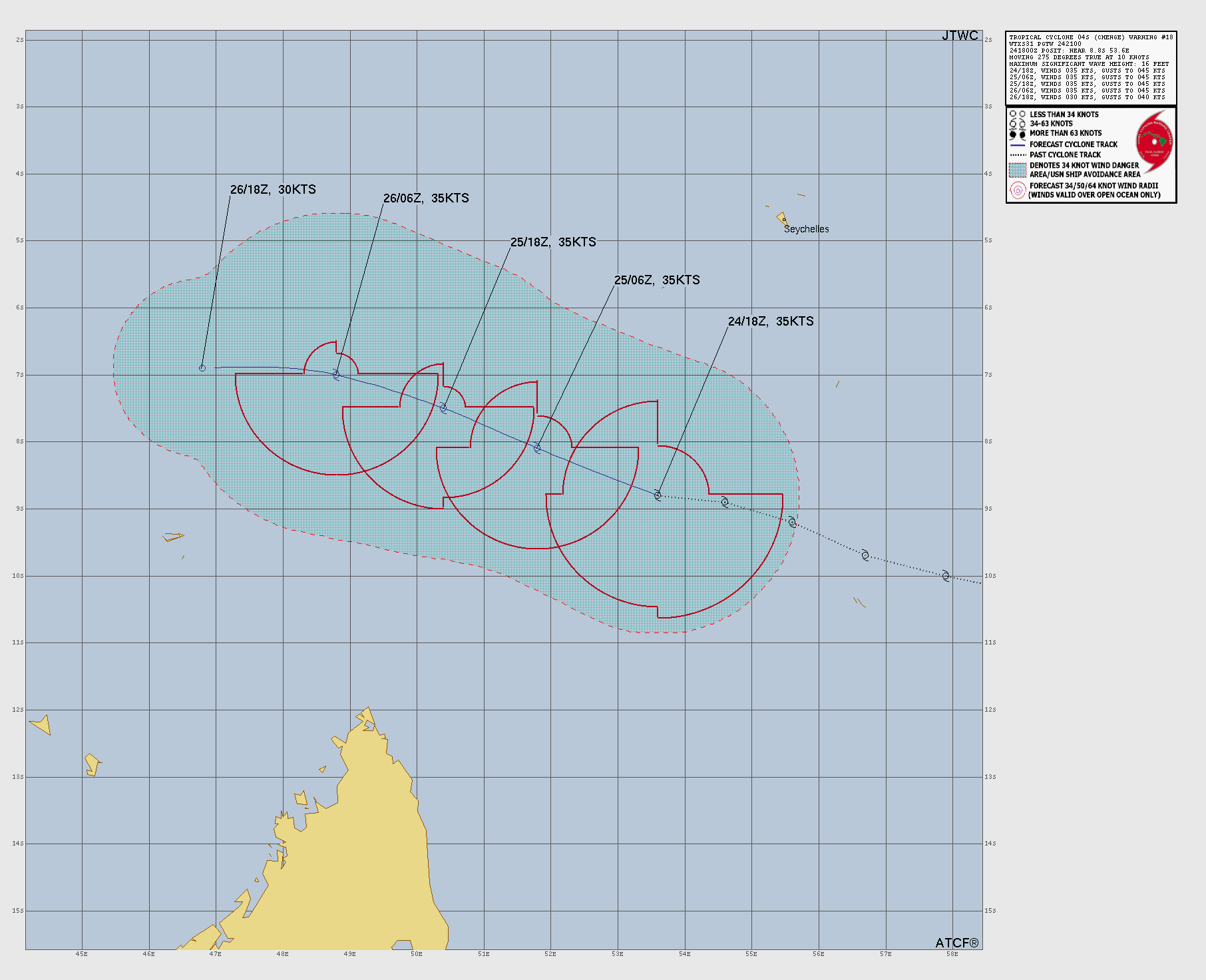Click the wind radii icon in legend
Image resolution: width=1206 pixels, height=980 pixels.
pos(1017,190)
